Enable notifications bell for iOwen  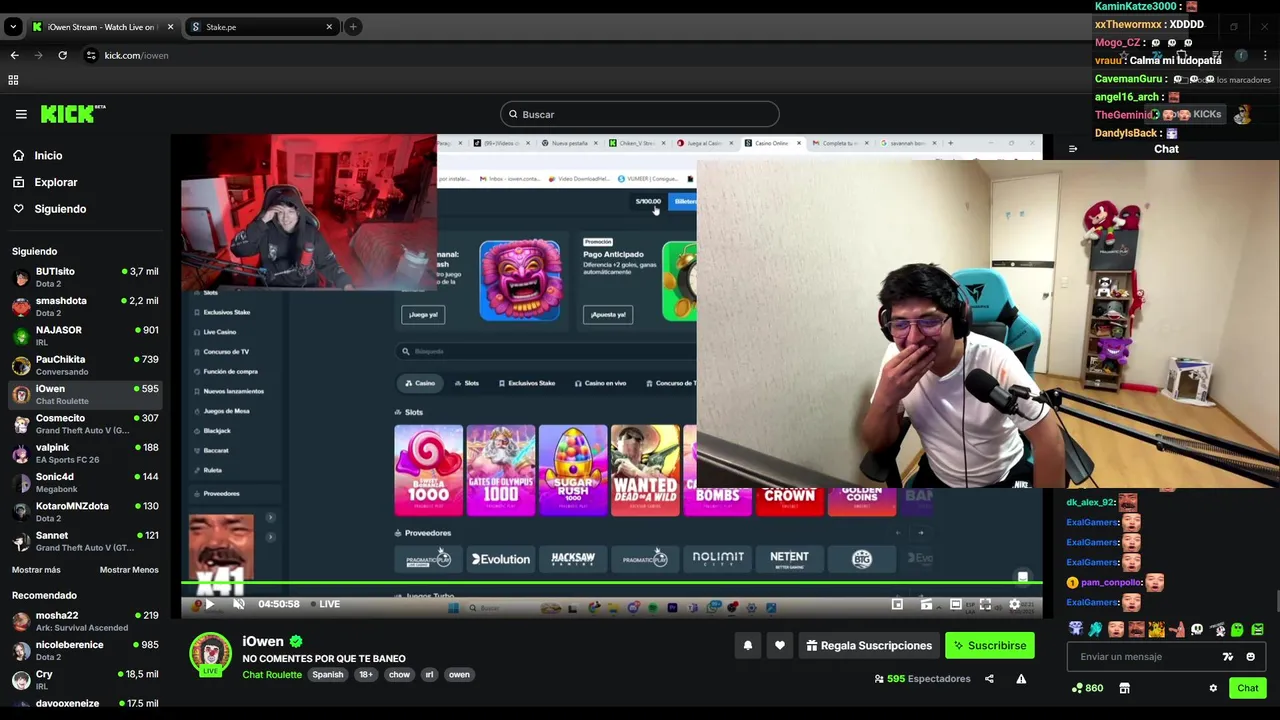coord(747,646)
